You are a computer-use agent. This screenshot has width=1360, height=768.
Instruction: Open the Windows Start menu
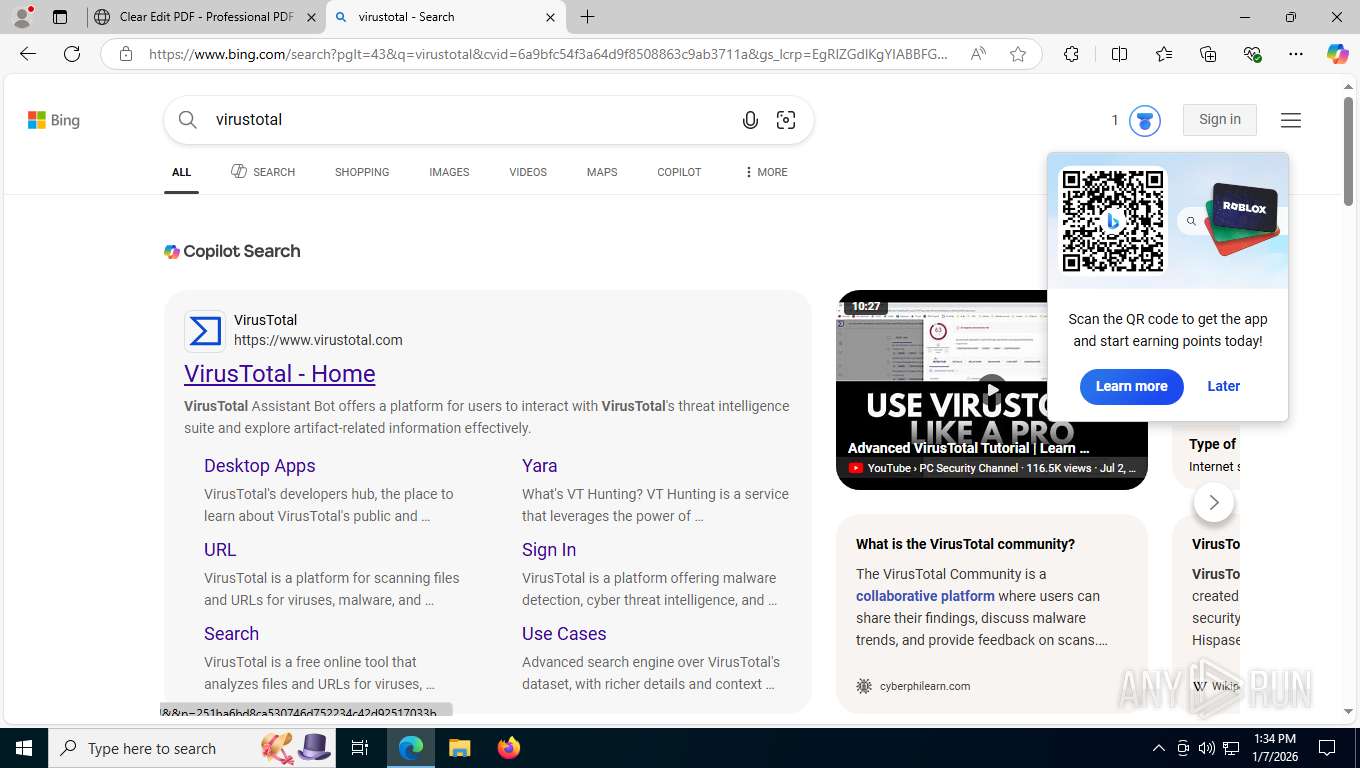tap(24, 748)
